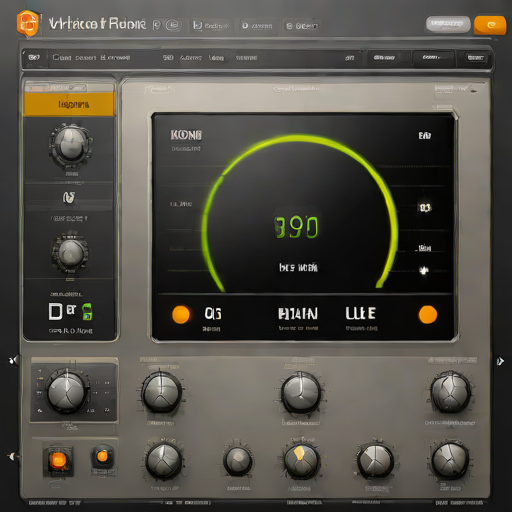Click the green 390 readout in display
Viewport: 512px width, 512px height.
(x=296, y=227)
